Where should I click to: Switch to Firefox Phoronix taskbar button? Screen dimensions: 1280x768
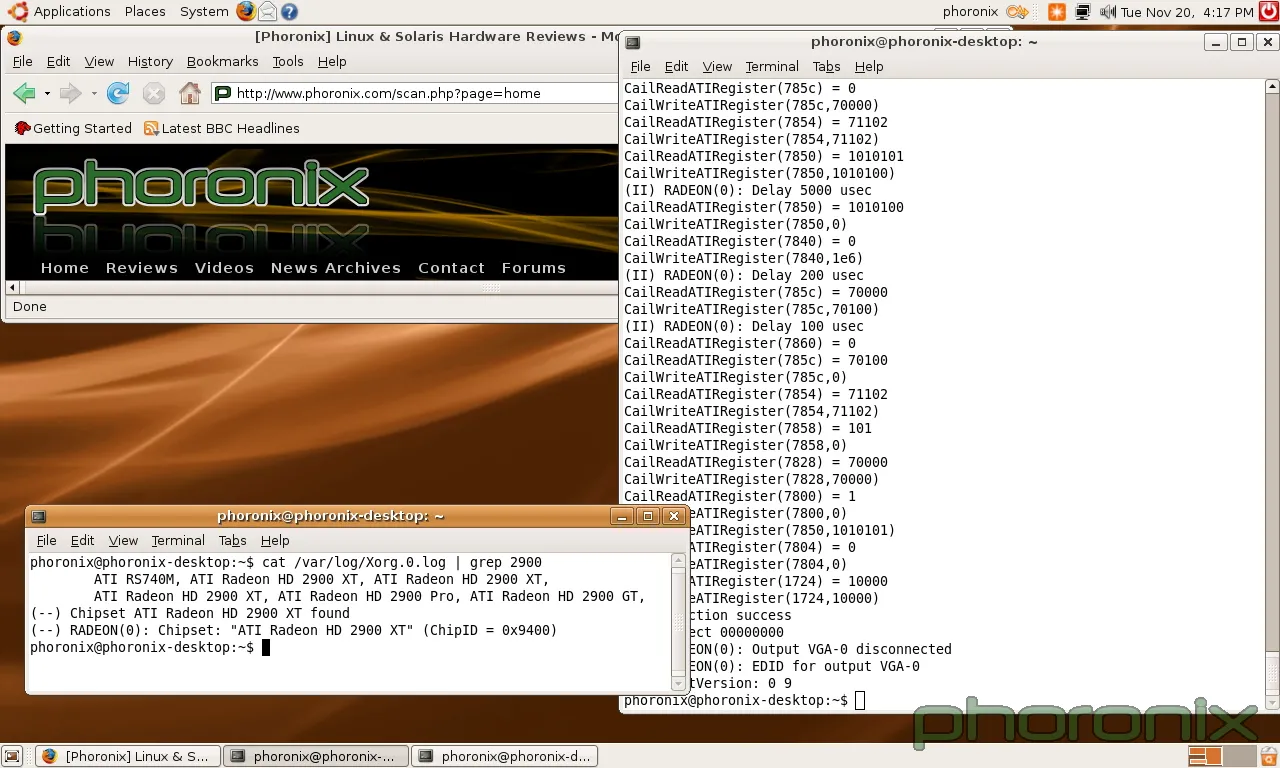pos(128,756)
